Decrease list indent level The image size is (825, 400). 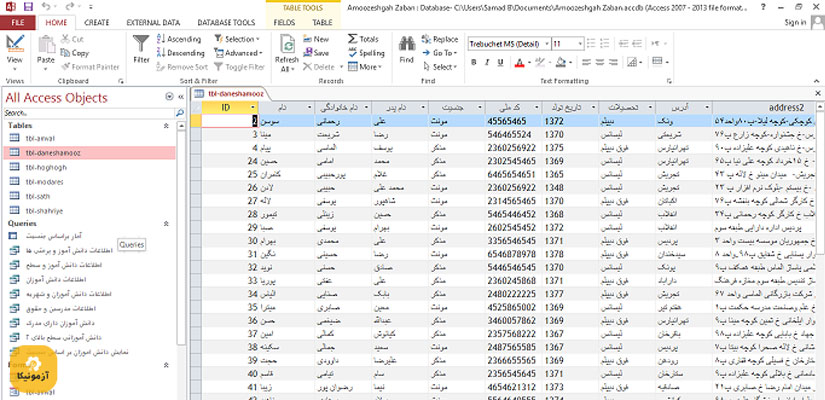[x=623, y=44]
